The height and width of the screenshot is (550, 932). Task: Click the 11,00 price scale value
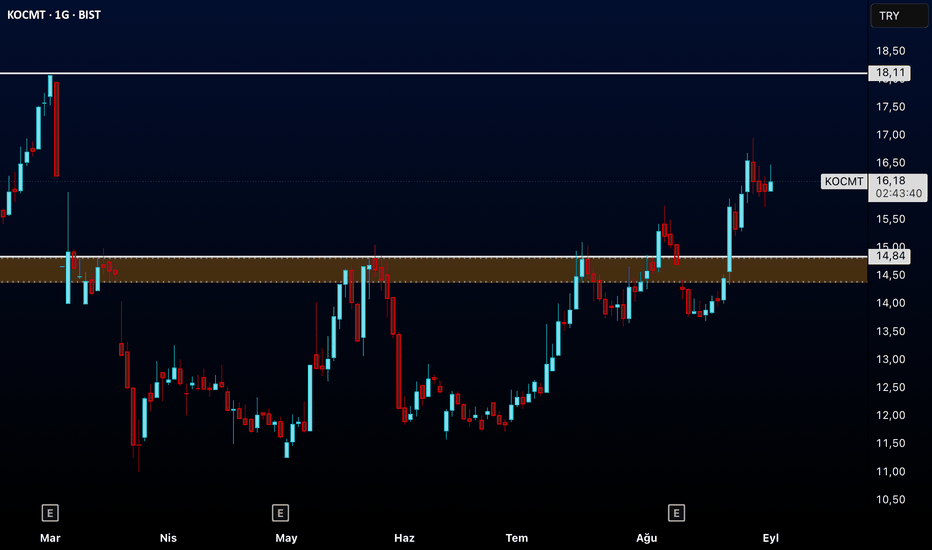[890, 472]
